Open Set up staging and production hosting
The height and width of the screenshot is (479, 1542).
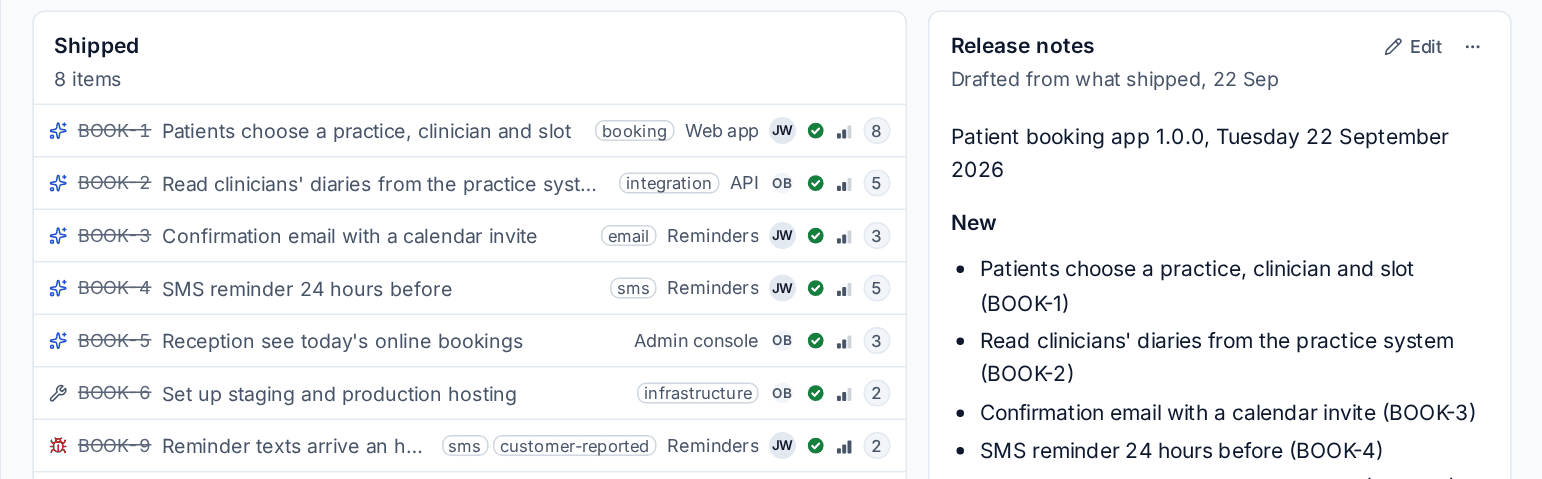tap(339, 393)
